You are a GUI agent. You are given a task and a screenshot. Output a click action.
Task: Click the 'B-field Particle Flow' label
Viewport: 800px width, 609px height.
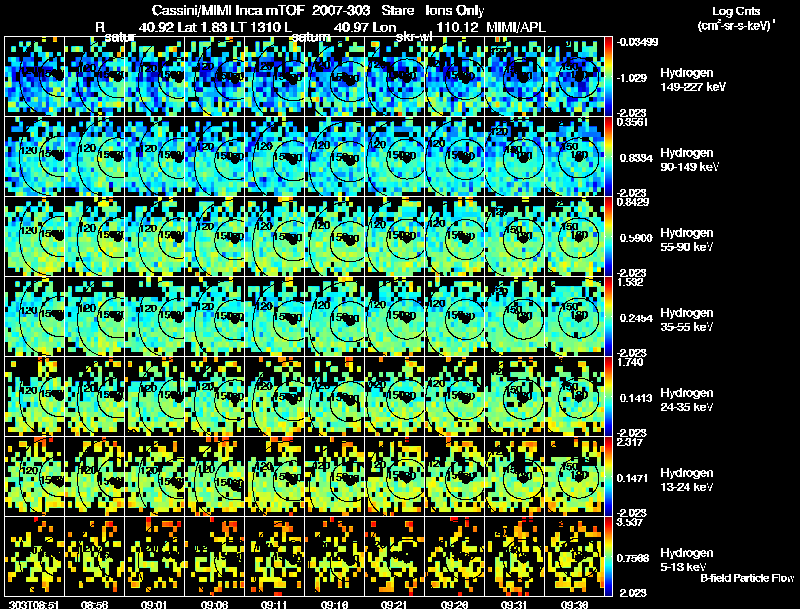(747, 578)
